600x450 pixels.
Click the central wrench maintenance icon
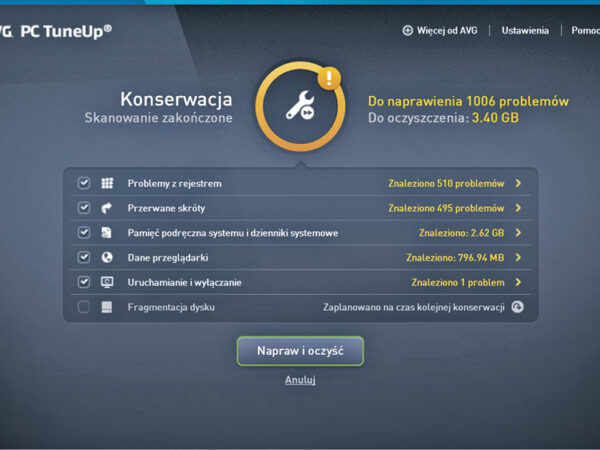pos(300,106)
